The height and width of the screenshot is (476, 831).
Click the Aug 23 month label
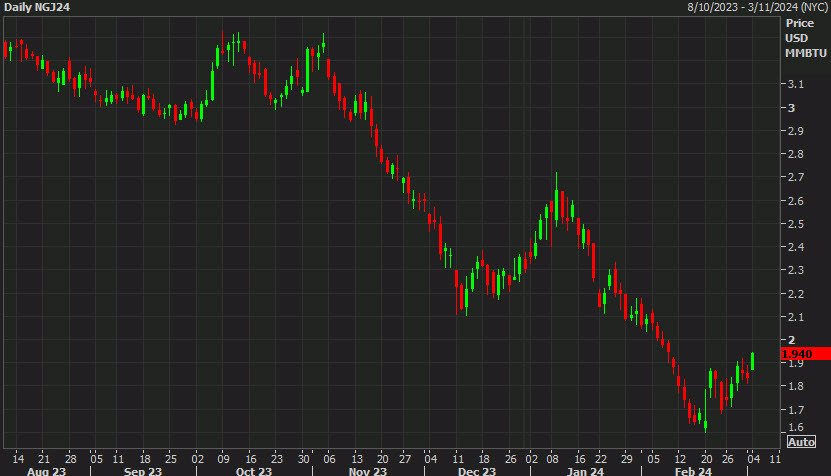pyautogui.click(x=46, y=471)
